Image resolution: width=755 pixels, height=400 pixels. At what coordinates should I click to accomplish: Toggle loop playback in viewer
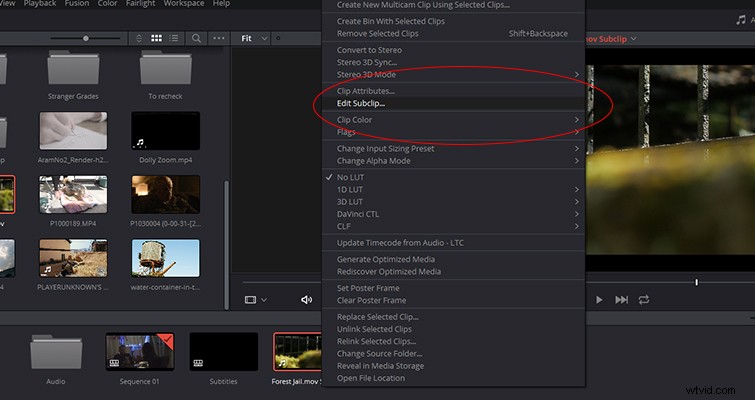pos(644,300)
